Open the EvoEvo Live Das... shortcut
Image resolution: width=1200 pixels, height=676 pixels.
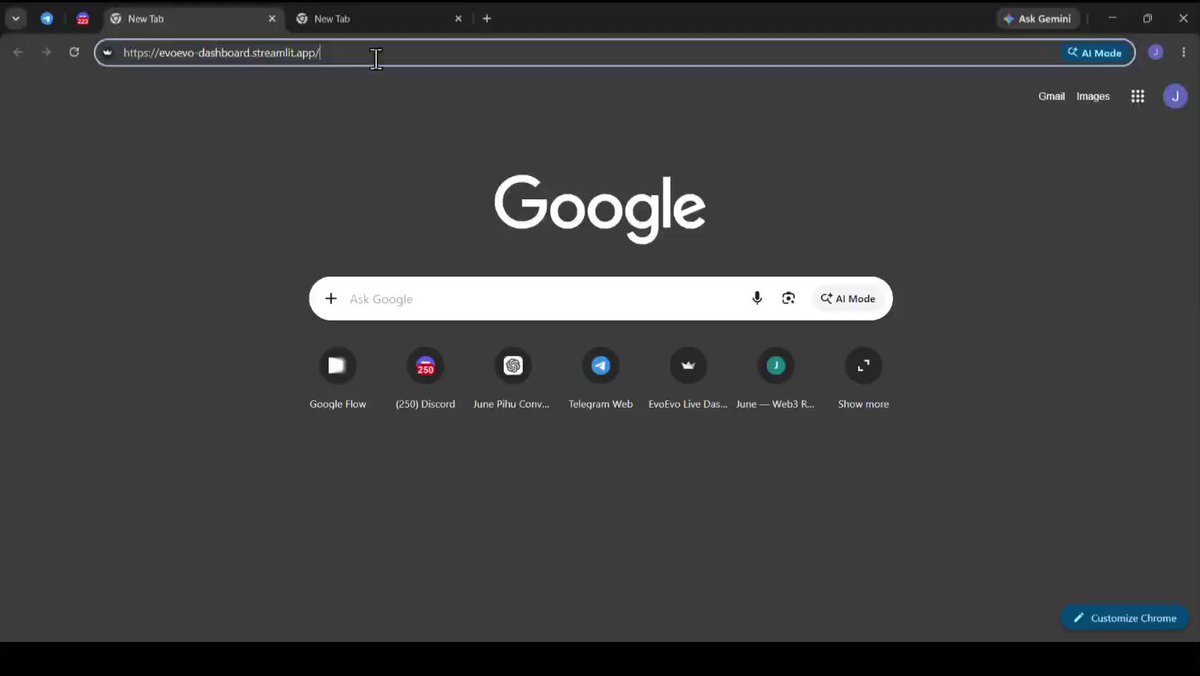688,380
